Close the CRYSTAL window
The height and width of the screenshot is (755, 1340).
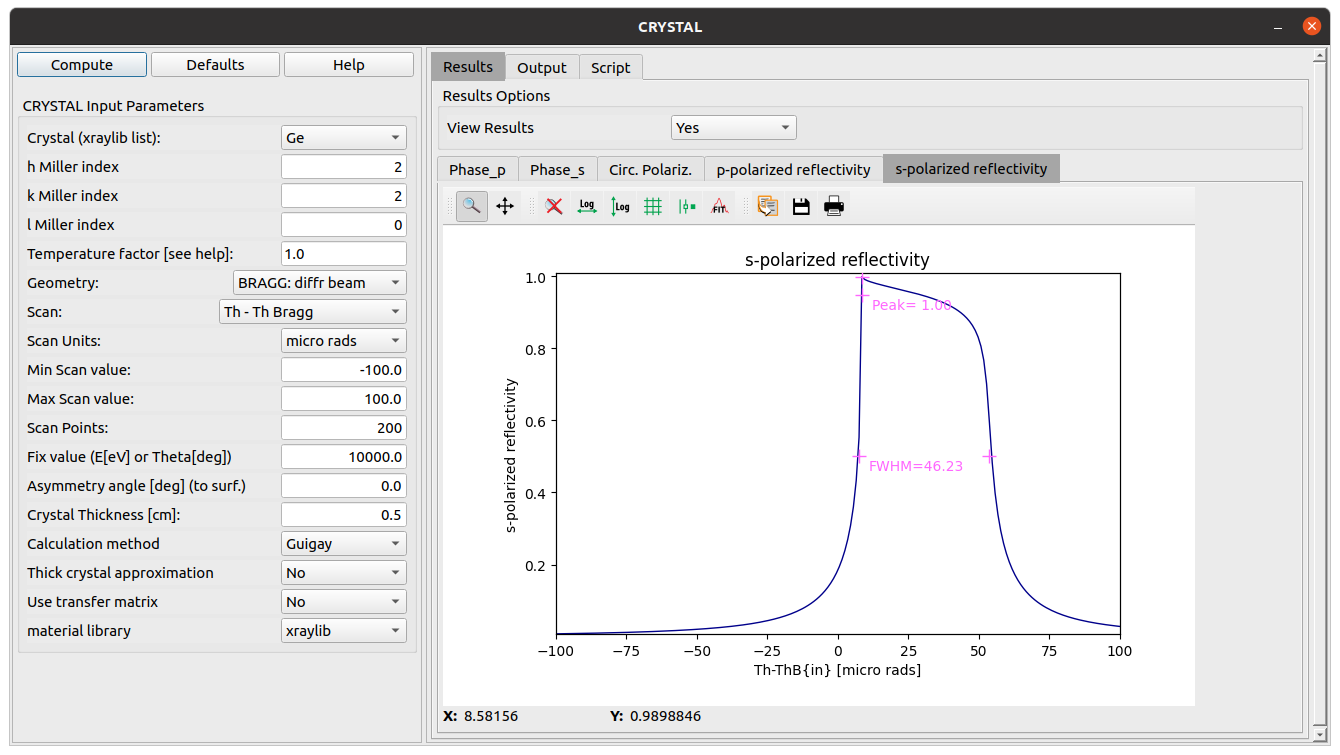pyautogui.click(x=1312, y=27)
